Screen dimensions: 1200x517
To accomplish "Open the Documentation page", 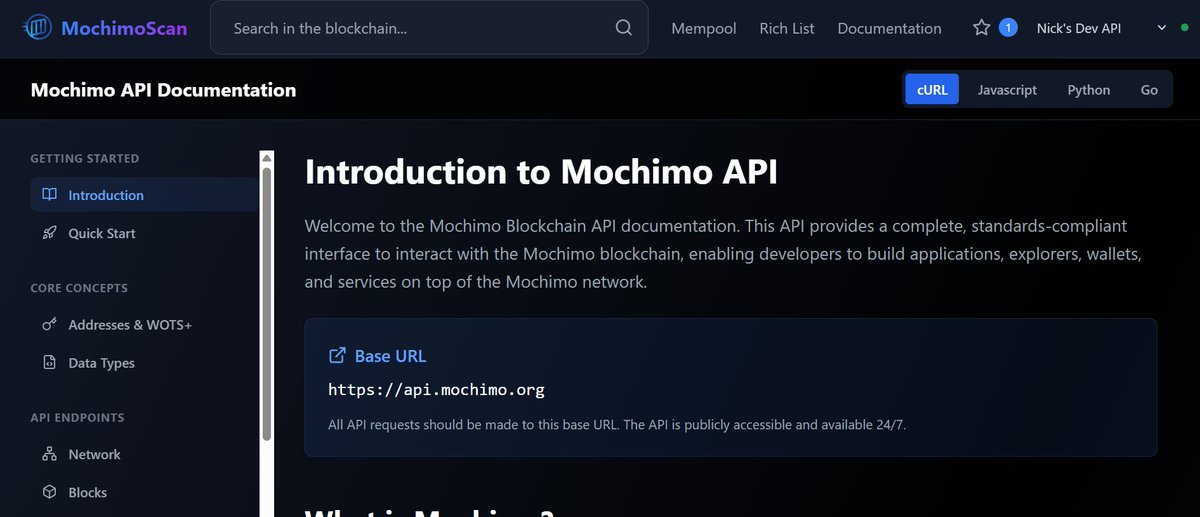I will click(x=889, y=28).
